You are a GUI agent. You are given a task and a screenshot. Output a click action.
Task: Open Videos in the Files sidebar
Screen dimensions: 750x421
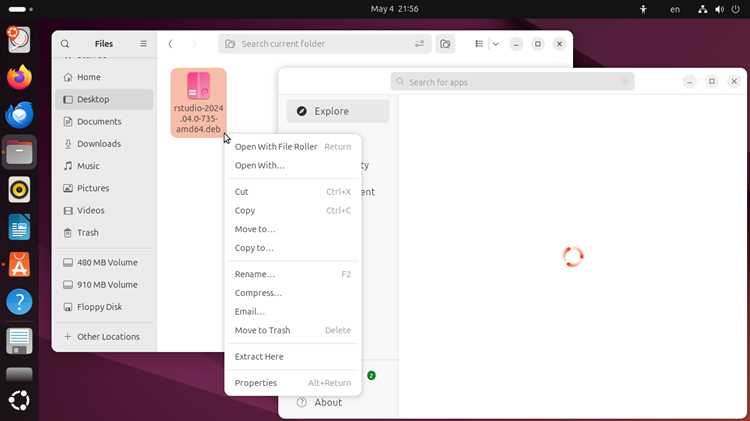point(104,210)
